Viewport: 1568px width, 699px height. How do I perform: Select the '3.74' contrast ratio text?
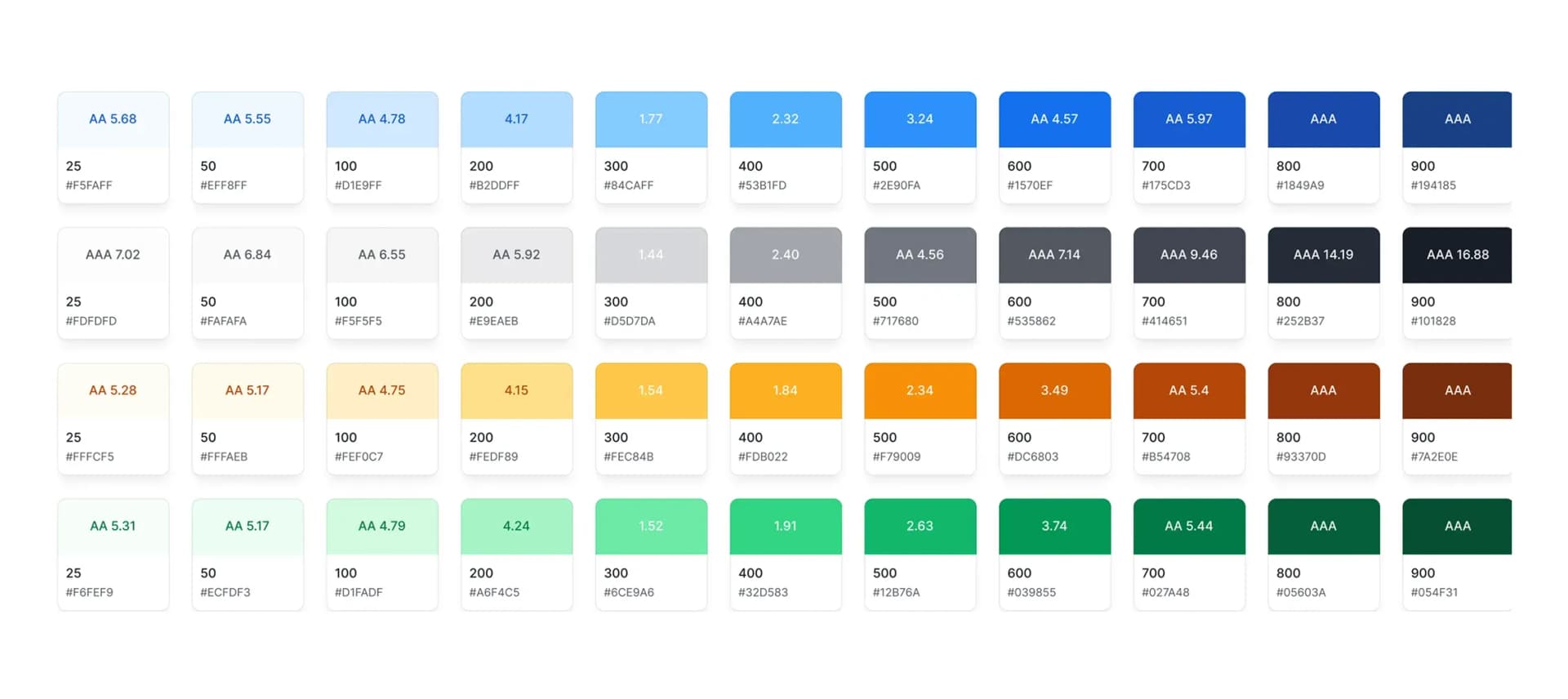coord(1054,526)
